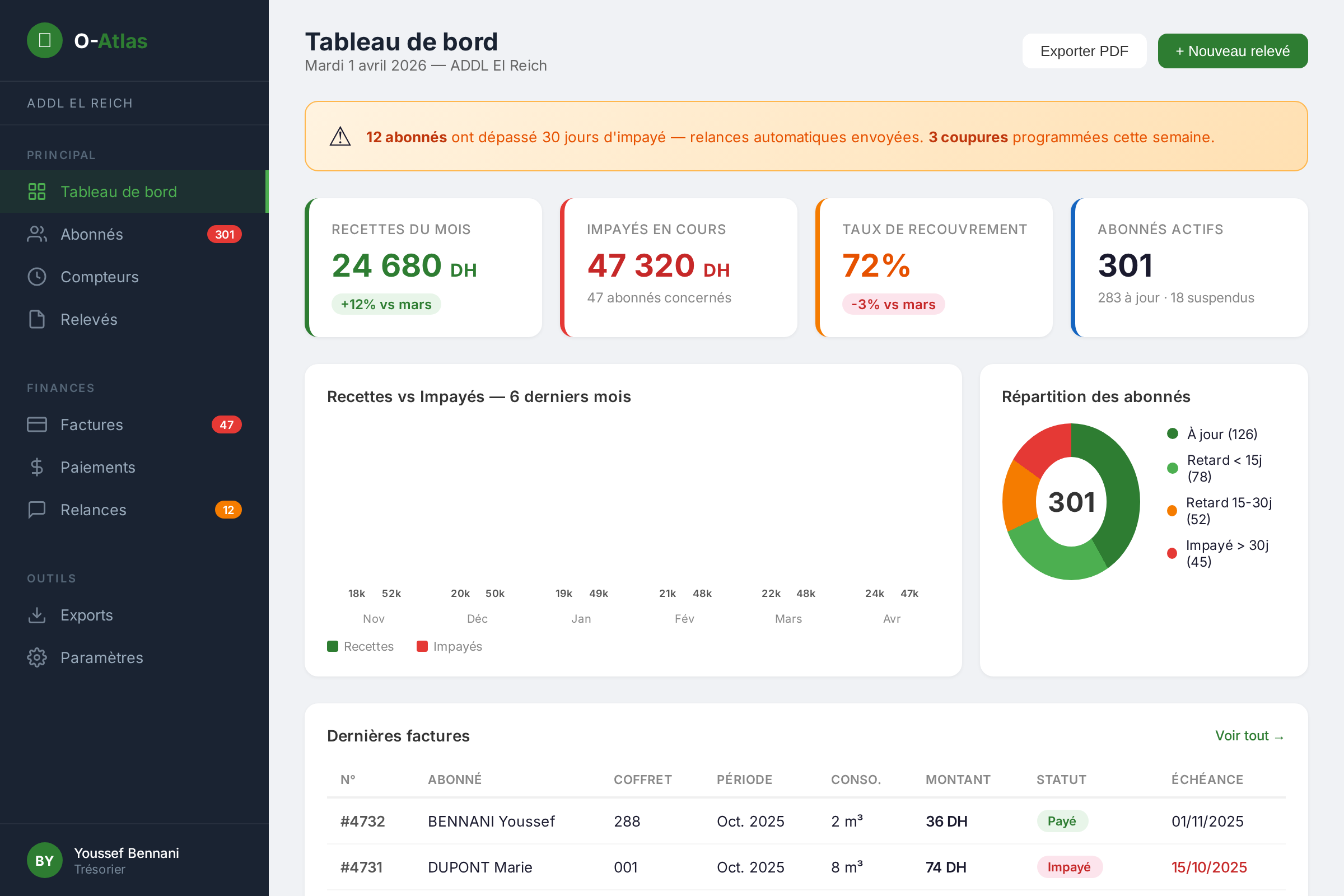Toggle the Recettes series in the chart legend
Image resolution: width=1344 pixels, height=896 pixels.
click(x=360, y=646)
